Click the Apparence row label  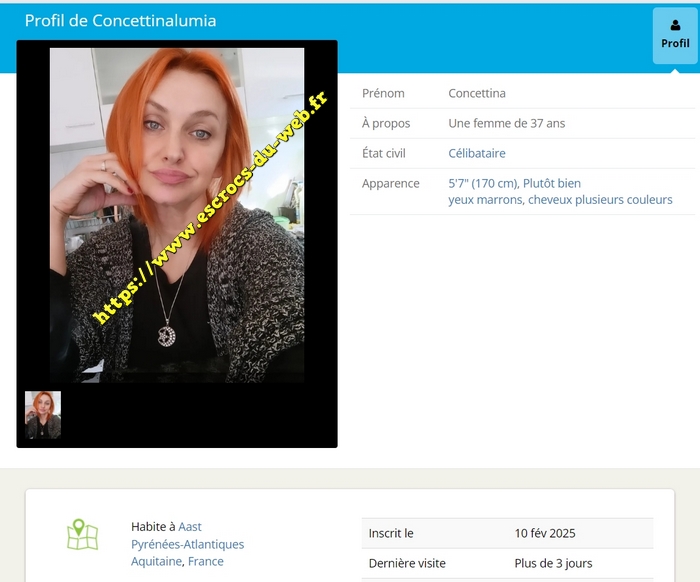390,184
